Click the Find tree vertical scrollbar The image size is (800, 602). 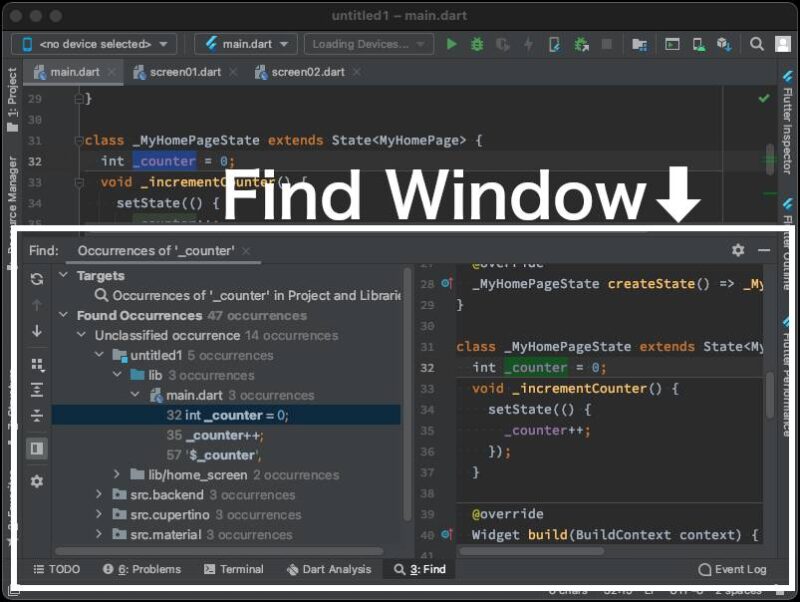coord(407,393)
